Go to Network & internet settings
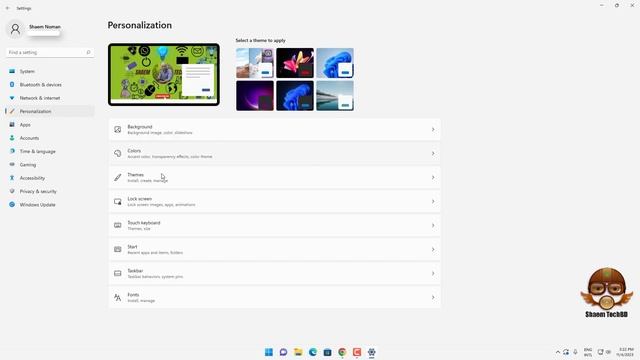 coord(50,98)
